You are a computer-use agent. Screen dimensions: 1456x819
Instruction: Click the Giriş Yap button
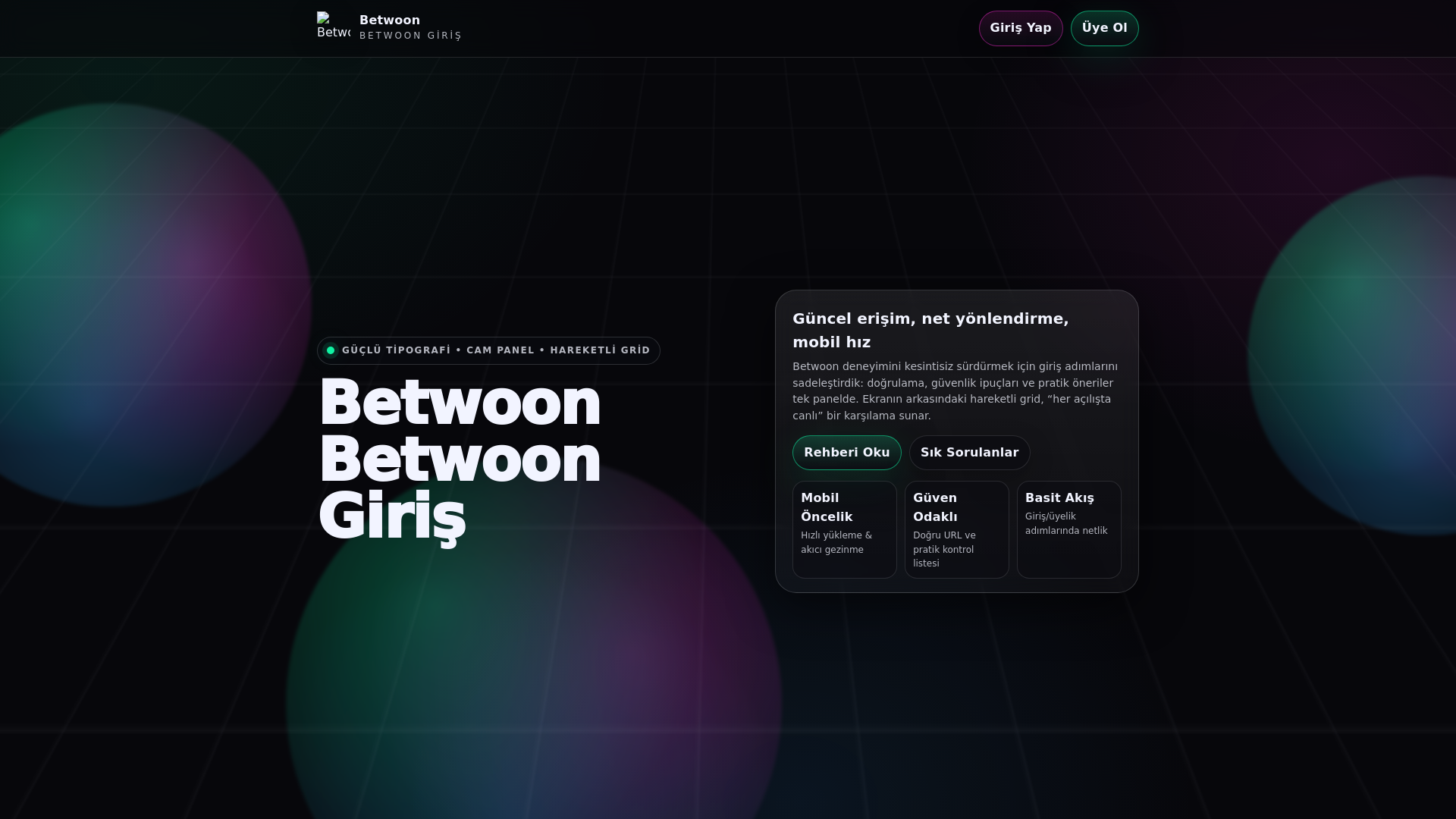[1021, 28]
